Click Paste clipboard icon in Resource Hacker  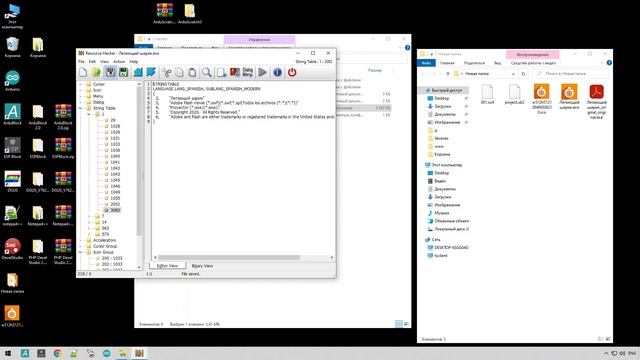[192, 72]
